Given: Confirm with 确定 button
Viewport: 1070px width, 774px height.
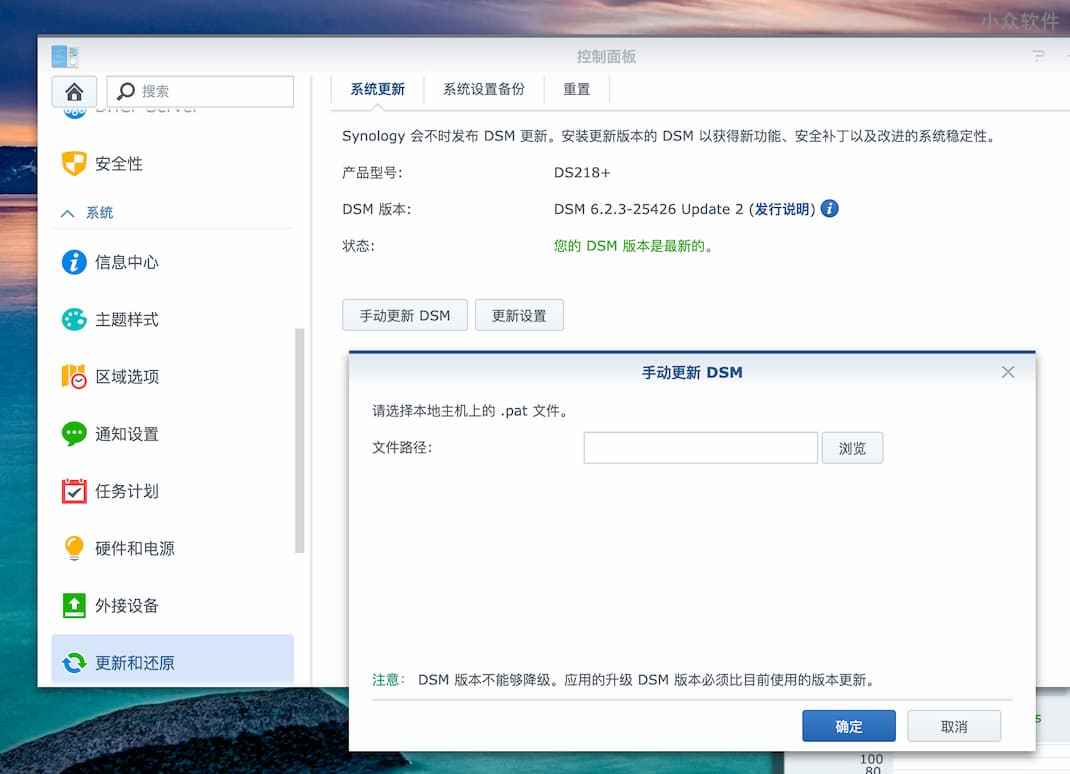Looking at the screenshot, I should (x=849, y=726).
